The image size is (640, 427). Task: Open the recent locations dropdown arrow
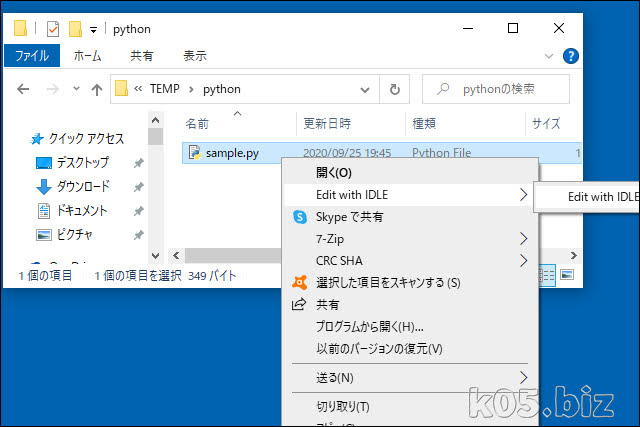76,89
